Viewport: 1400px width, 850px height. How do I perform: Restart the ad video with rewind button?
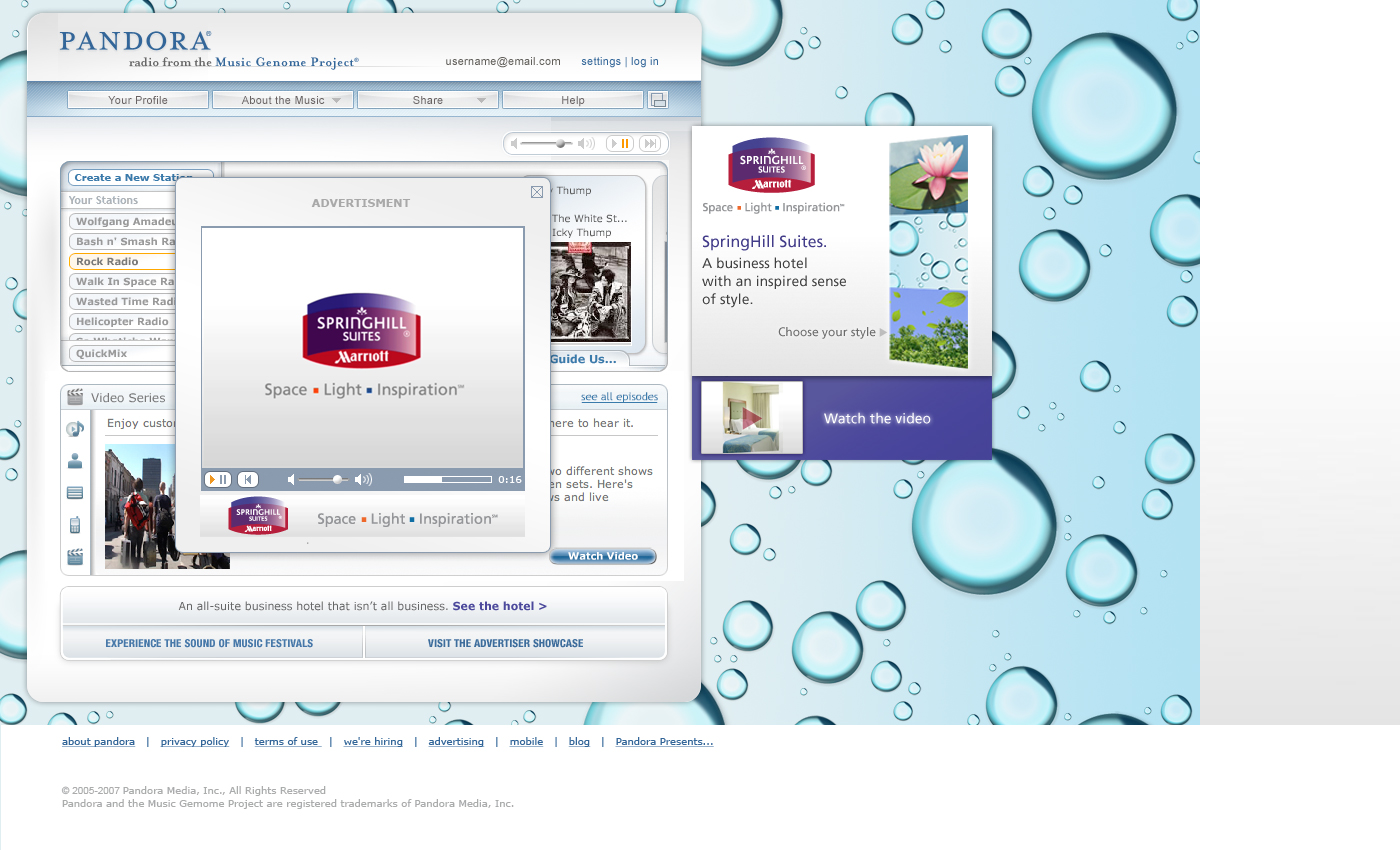pyautogui.click(x=248, y=480)
